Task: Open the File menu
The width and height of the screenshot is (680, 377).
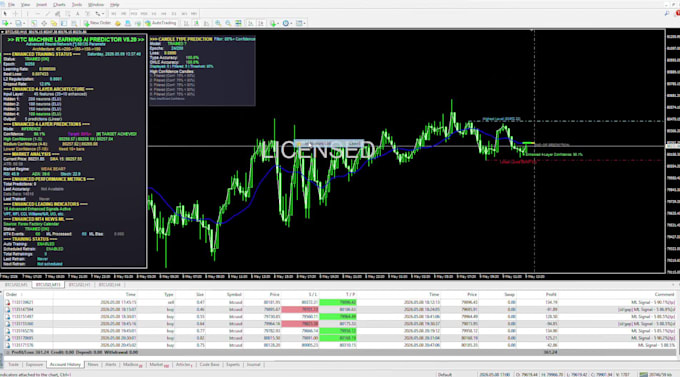Action: [11, 4]
